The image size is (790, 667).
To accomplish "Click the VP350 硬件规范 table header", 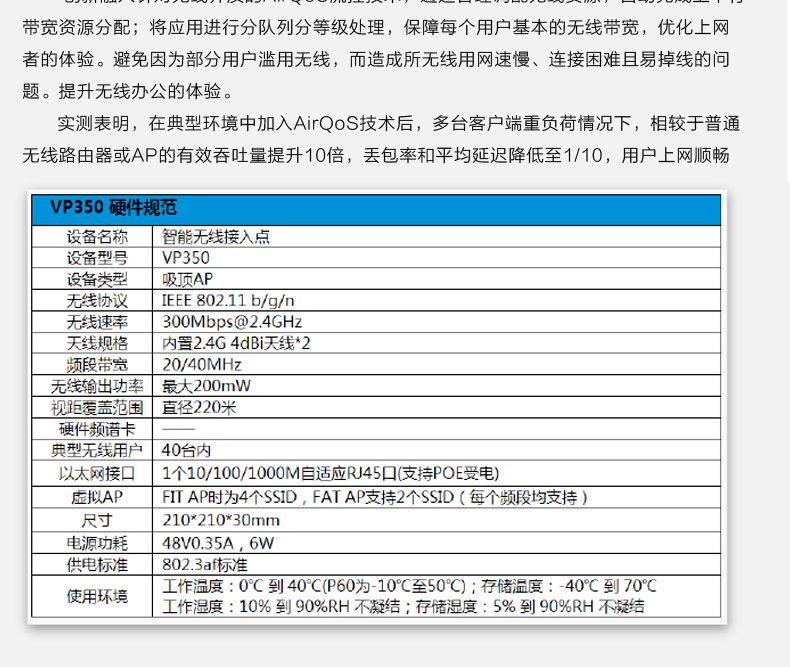I will coord(376,209).
